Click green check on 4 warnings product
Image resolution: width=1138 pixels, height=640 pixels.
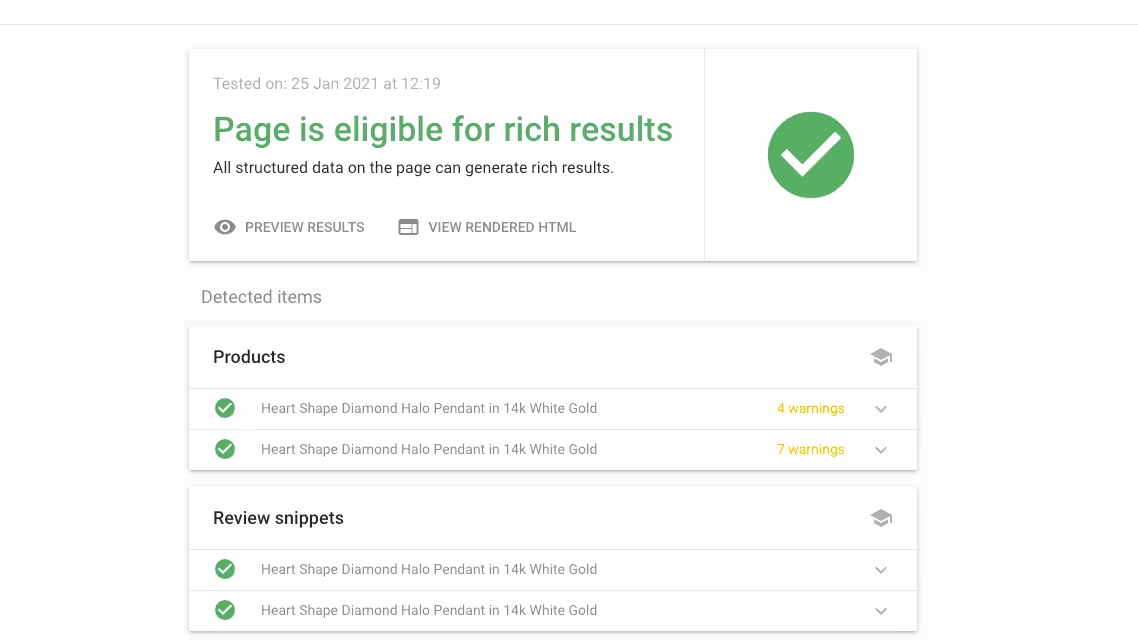[x=225, y=408]
